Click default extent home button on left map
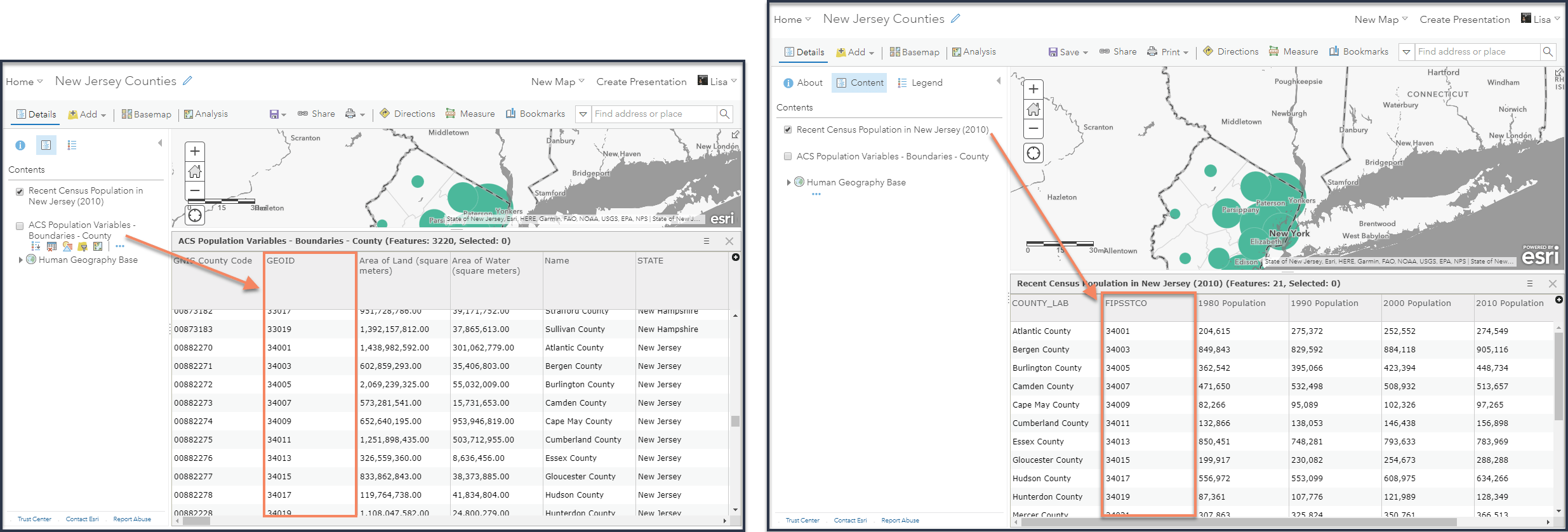 point(195,171)
